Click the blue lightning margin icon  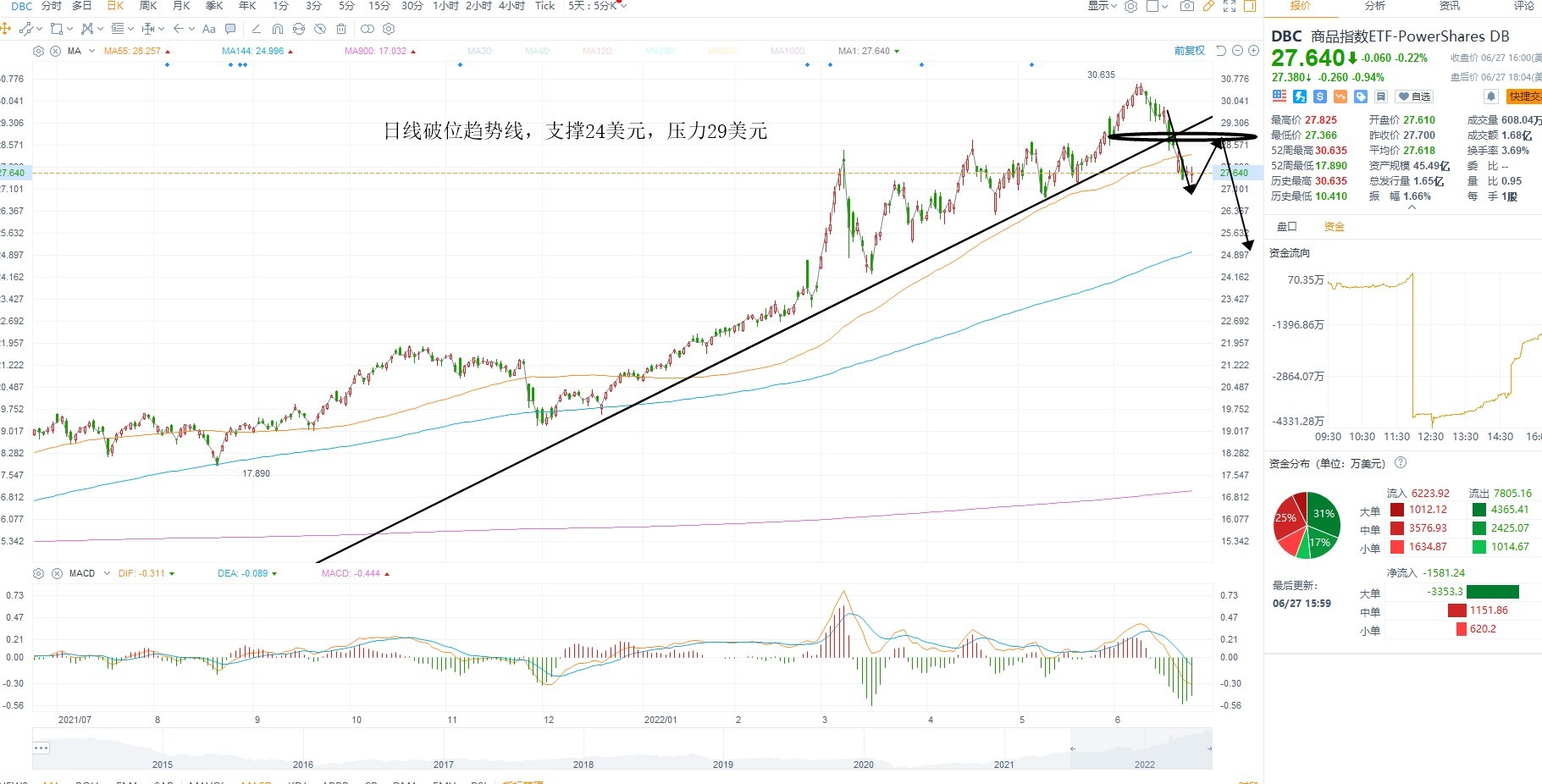(1300, 97)
